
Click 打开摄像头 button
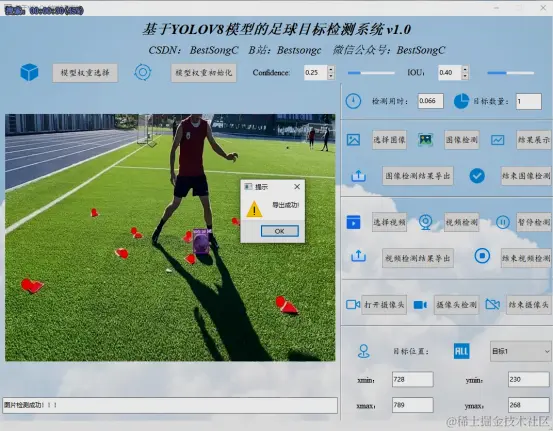pyautogui.click(x=384, y=305)
